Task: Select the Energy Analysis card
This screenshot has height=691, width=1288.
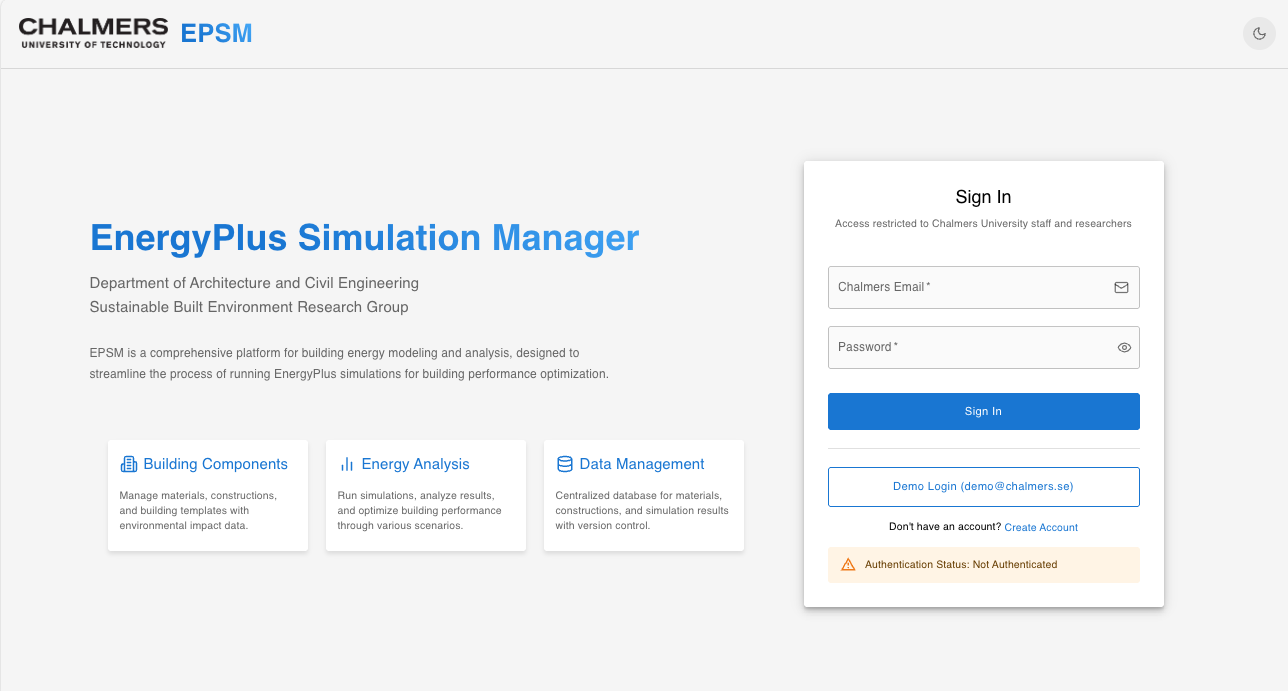Action: pos(425,495)
